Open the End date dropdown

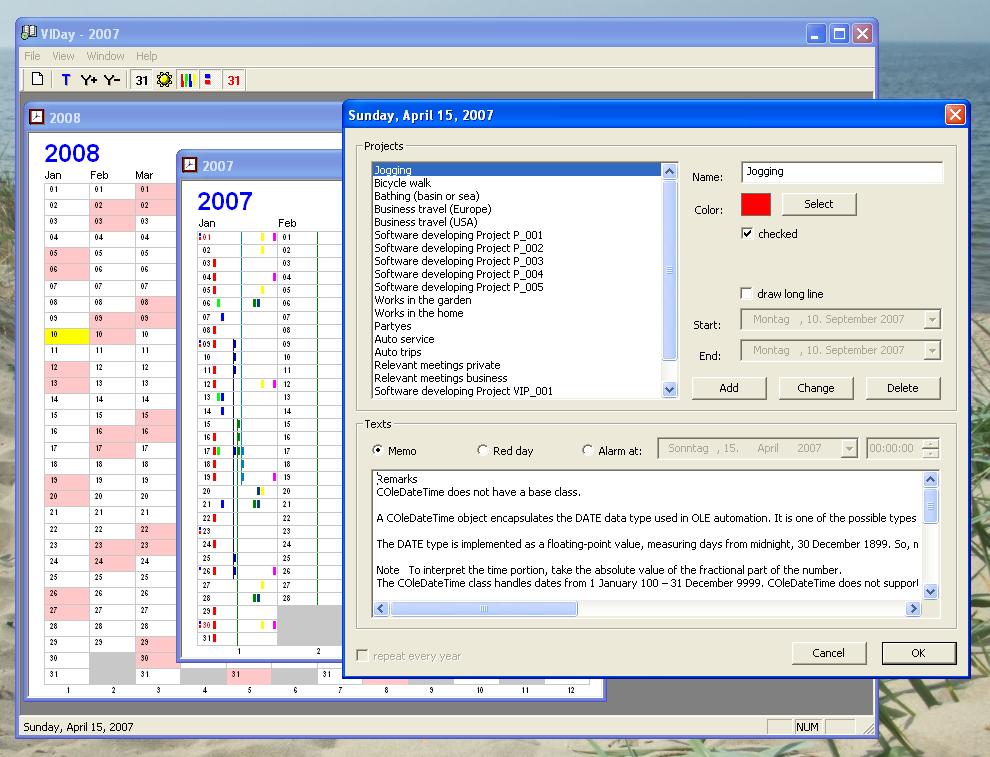coord(932,351)
